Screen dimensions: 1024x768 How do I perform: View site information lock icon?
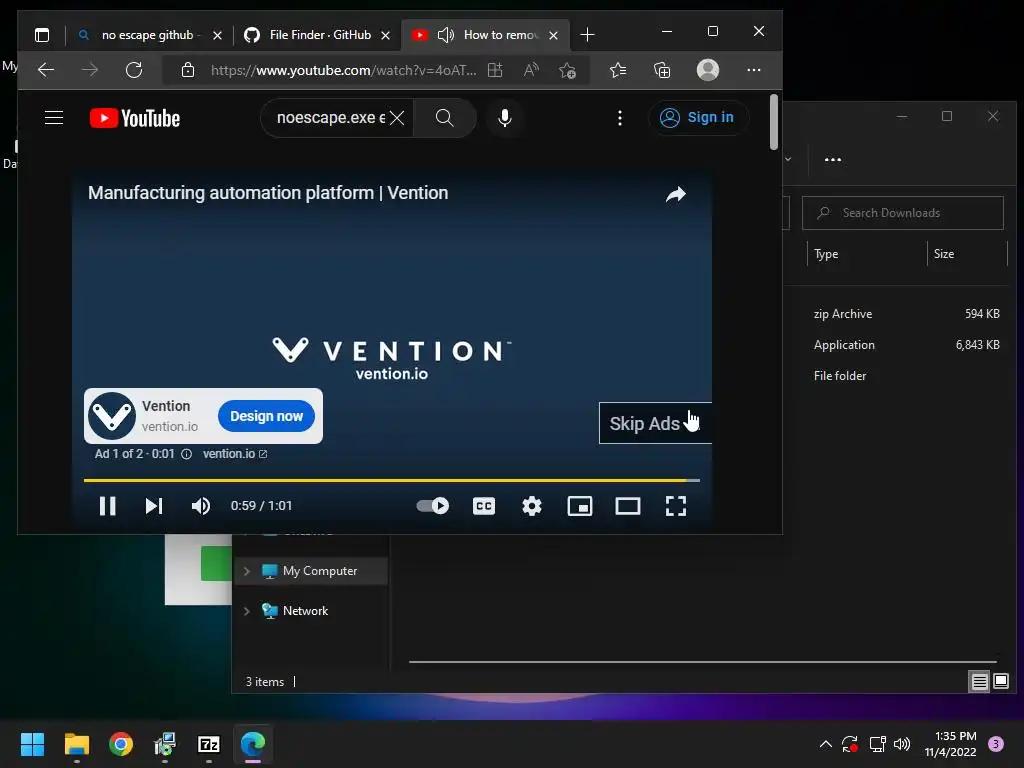(x=188, y=70)
